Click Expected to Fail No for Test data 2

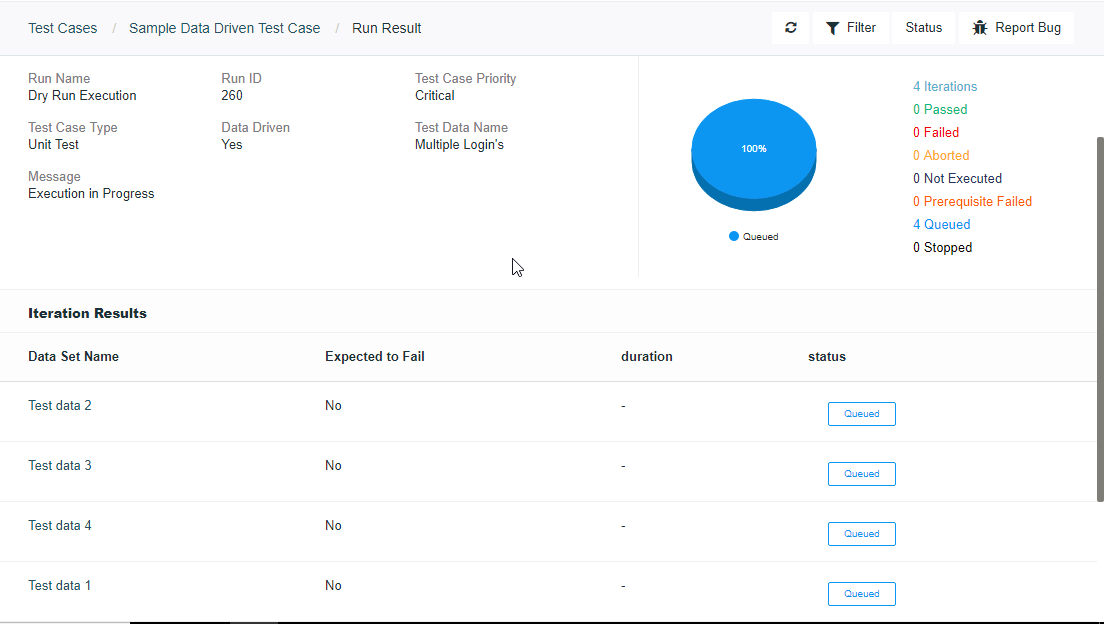point(333,406)
